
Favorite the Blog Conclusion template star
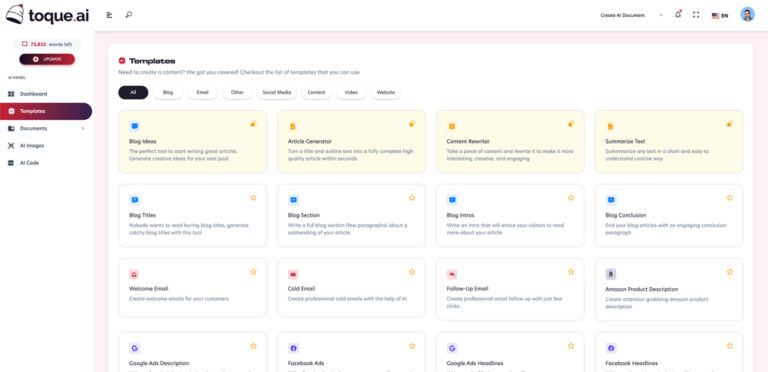pyautogui.click(x=730, y=198)
